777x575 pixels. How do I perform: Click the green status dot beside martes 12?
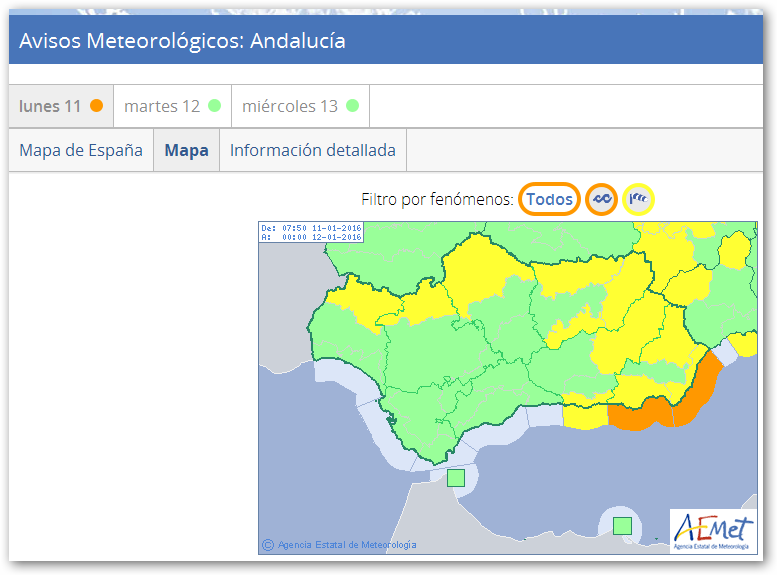(x=214, y=106)
